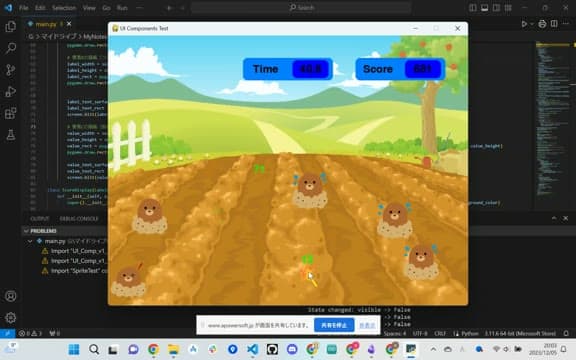Collapse main.py node in Problems tree
Viewport: 576px width, 360px height.
click(x=30, y=241)
